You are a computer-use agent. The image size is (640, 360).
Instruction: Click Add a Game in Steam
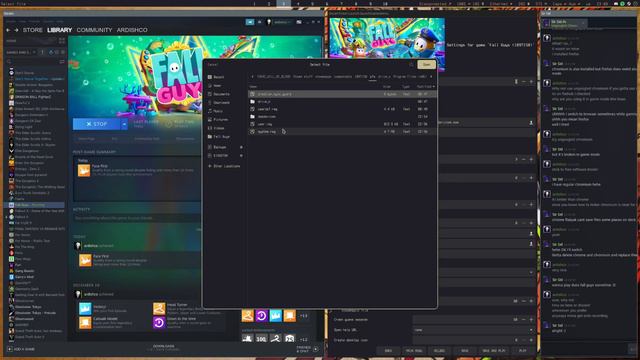coord(21,349)
